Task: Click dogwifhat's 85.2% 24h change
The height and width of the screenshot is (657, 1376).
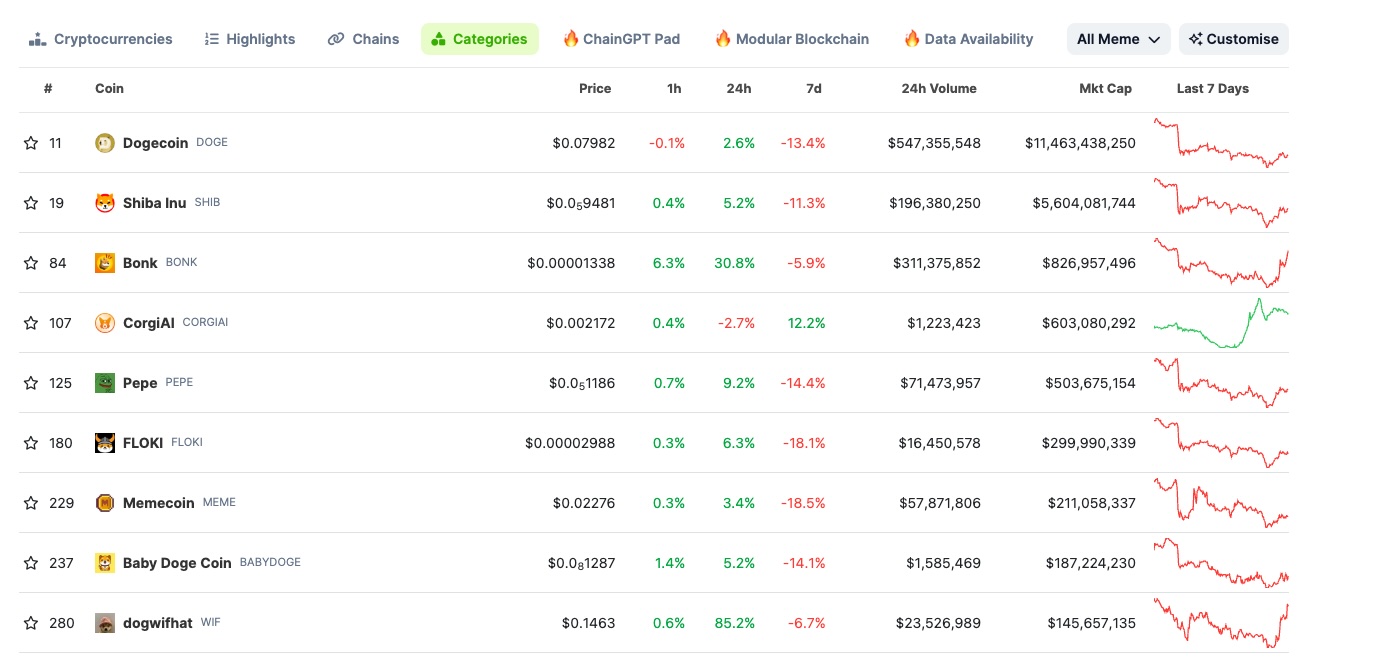Action: 735,623
